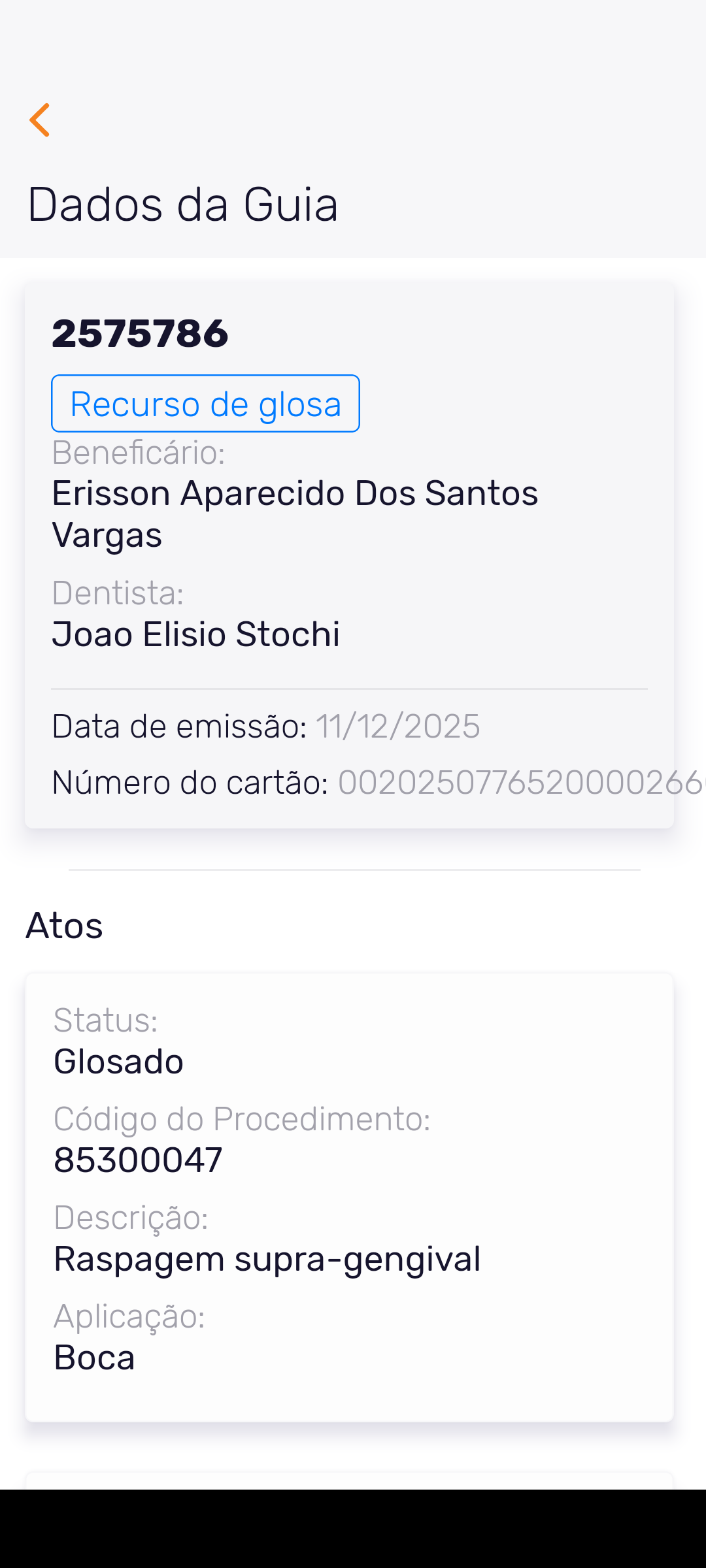Tap the emission date 11/12/2025

398,727
